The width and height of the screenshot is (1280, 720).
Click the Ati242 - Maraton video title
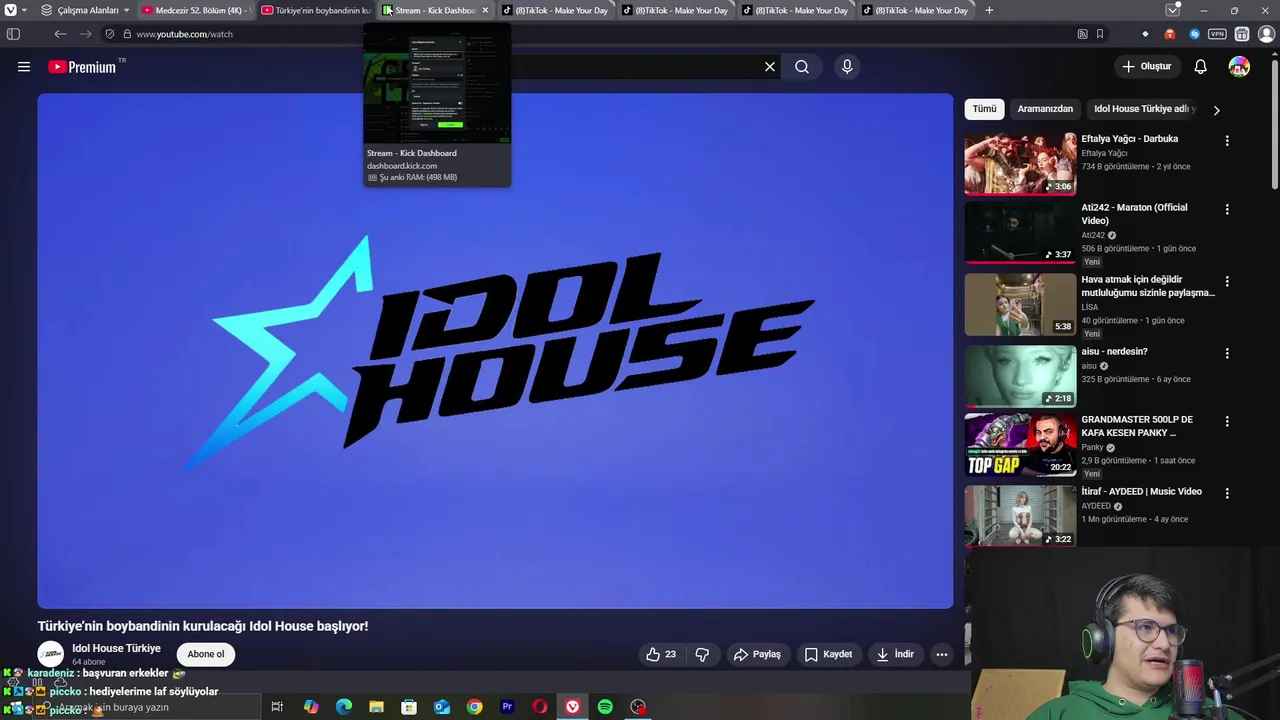(1134, 214)
